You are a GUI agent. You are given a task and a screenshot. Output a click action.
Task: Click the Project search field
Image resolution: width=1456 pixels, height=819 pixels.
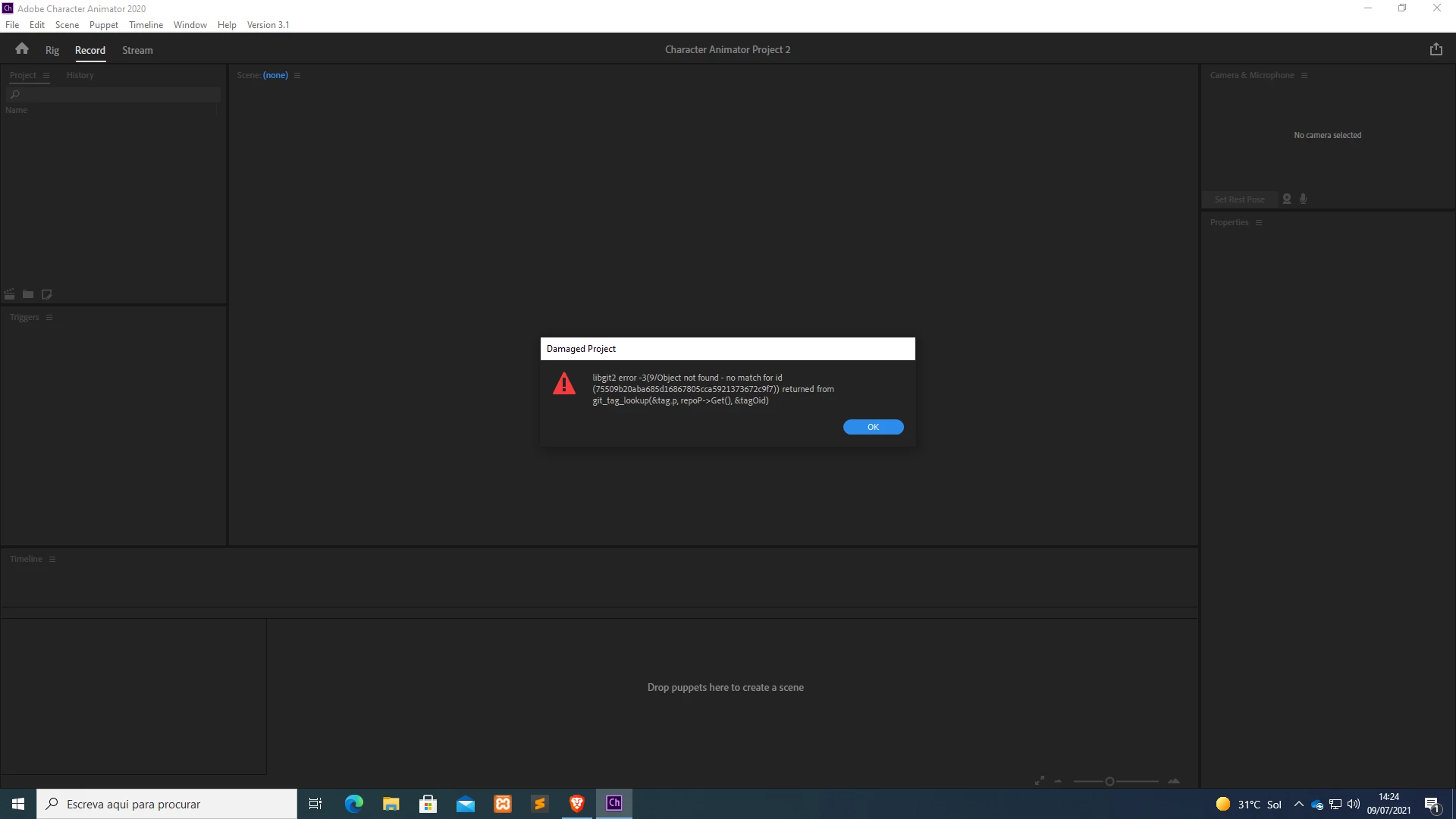114,95
